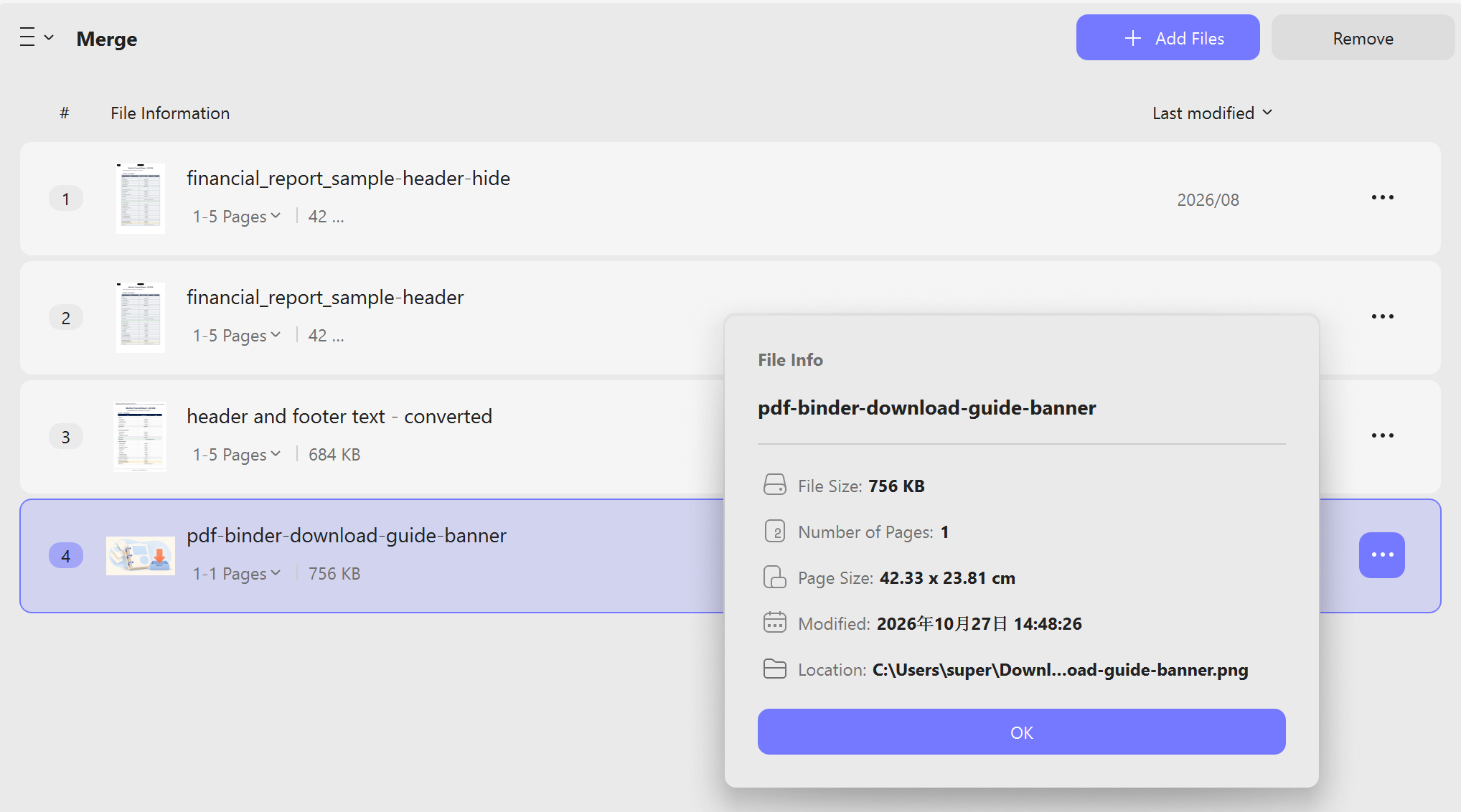
Task: Click the File Size disk icon
Action: (774, 486)
